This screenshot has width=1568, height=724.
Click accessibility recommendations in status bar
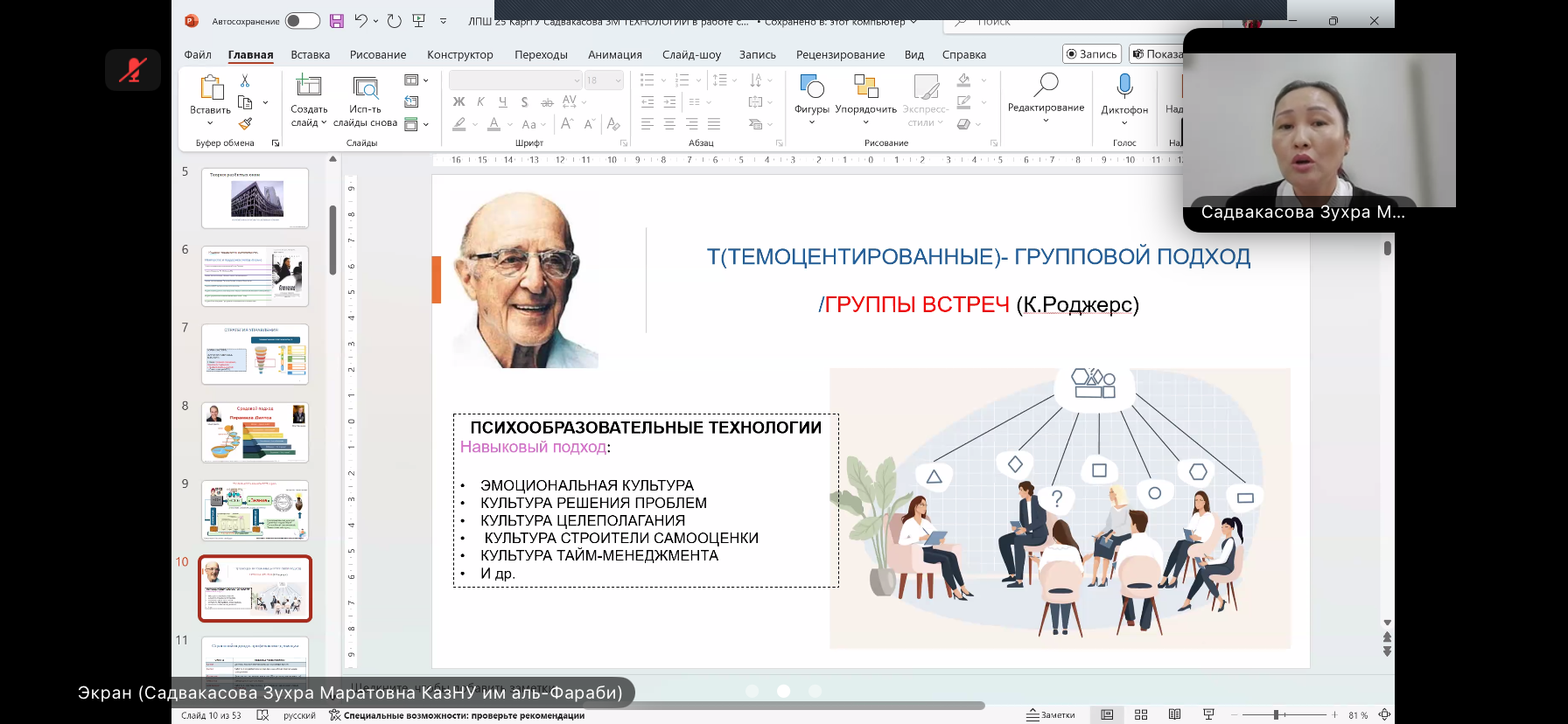tap(457, 714)
